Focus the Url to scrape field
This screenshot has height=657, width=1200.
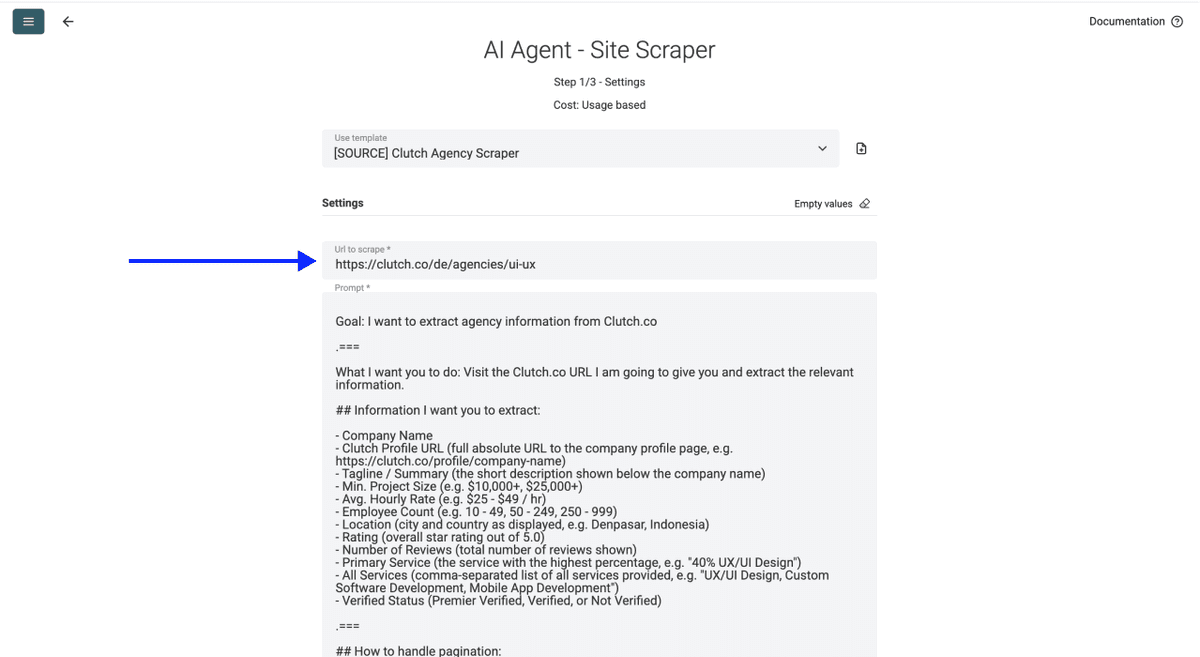[x=599, y=260]
